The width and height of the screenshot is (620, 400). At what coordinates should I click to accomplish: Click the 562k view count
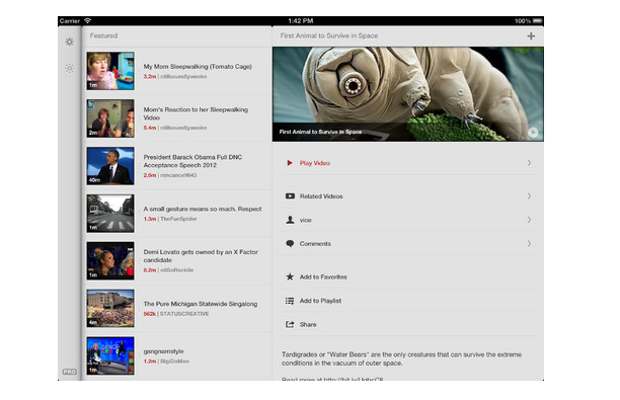tap(149, 313)
